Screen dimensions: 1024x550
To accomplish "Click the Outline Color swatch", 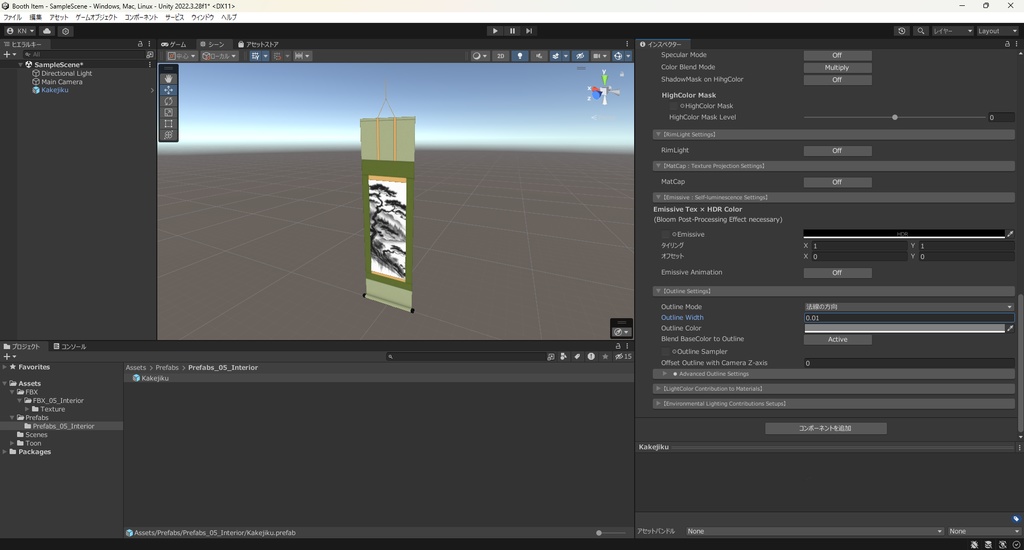I will click(904, 329).
